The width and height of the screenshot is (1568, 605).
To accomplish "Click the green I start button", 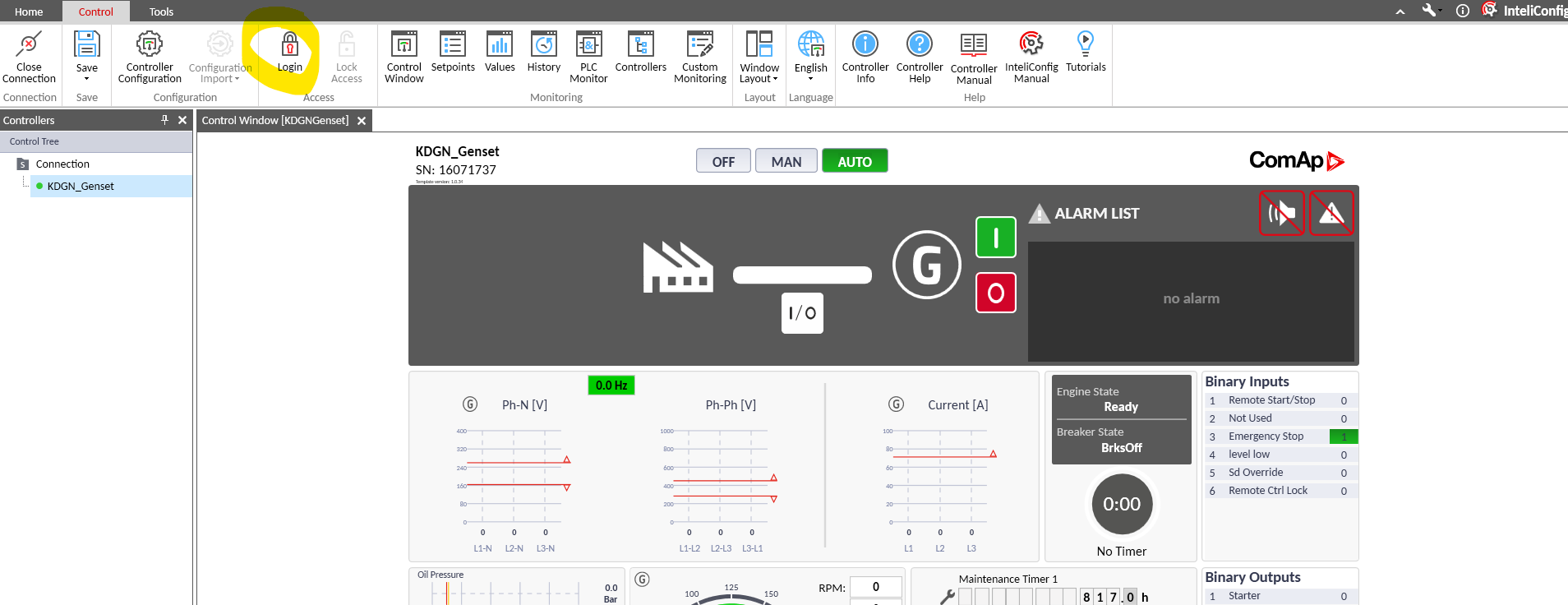I will click(x=996, y=238).
